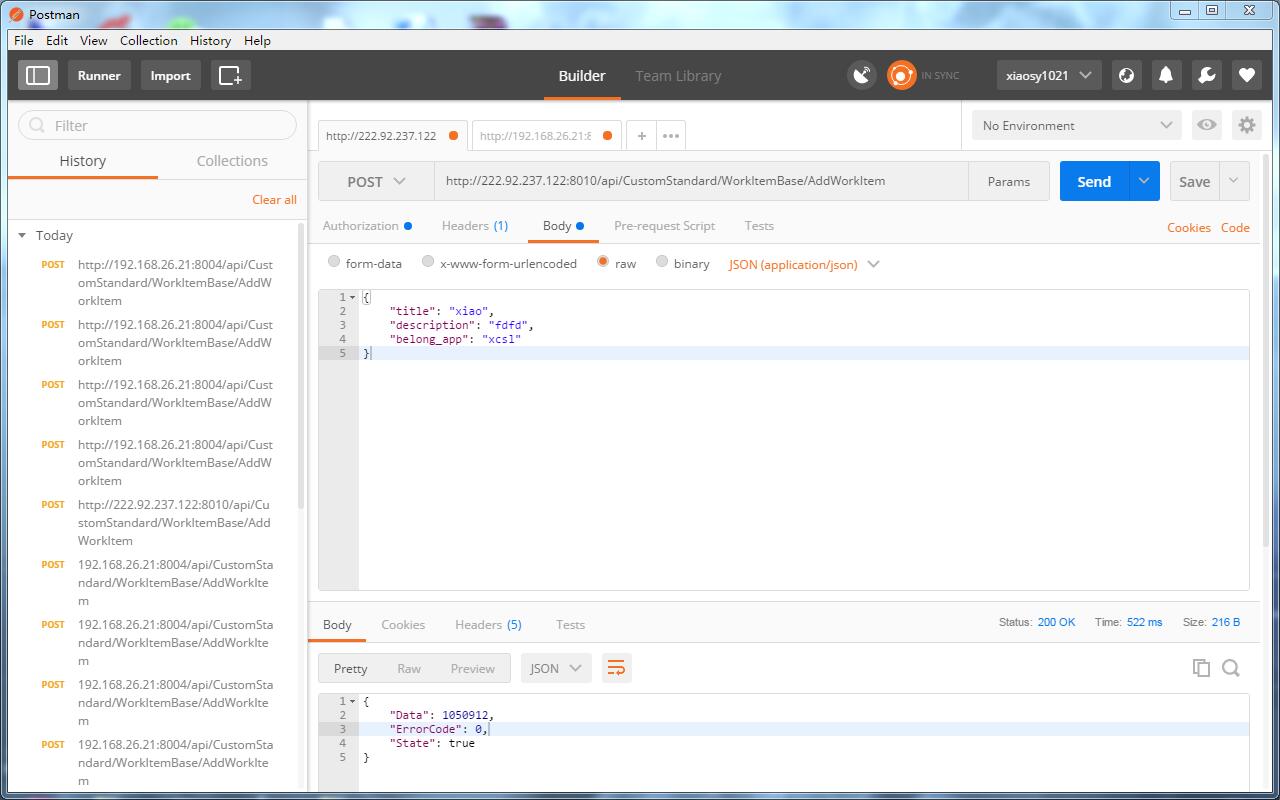Open the browse globe icon
Screen dimensions: 1280x800
point(1127,75)
